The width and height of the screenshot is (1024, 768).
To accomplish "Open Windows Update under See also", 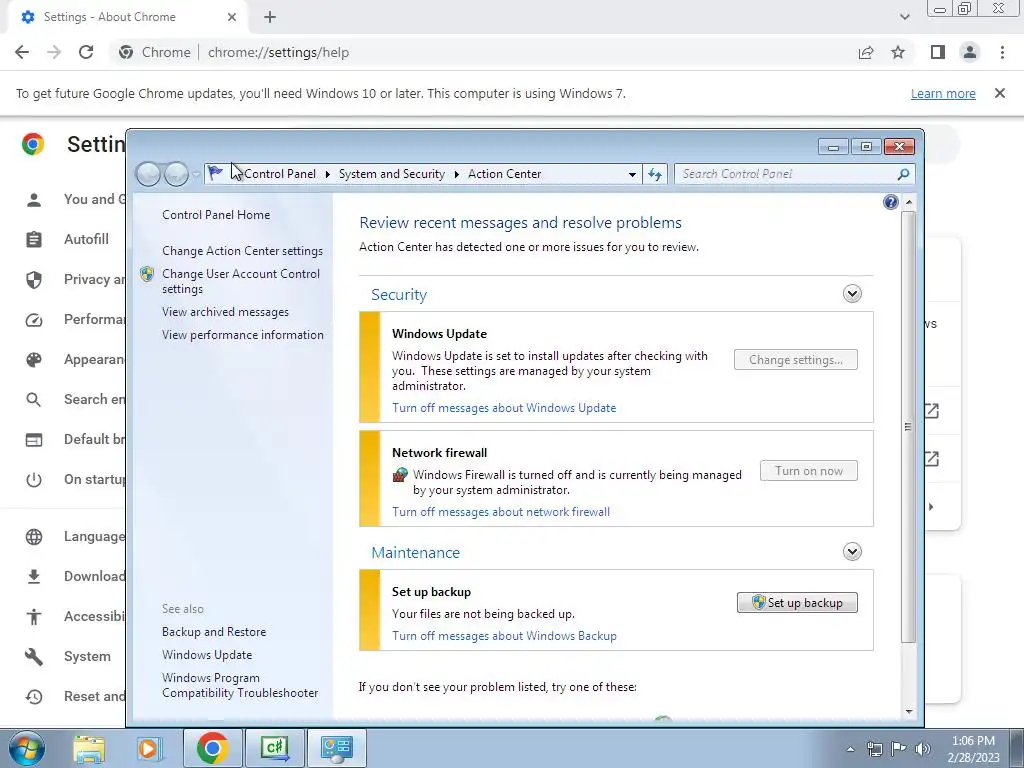I will click(x=206, y=655).
